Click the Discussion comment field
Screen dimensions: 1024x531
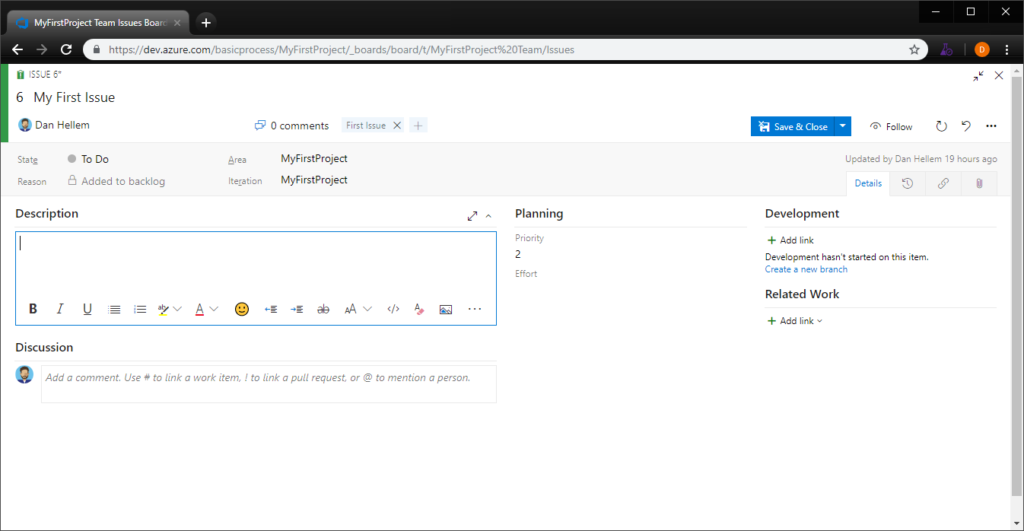[268, 384]
